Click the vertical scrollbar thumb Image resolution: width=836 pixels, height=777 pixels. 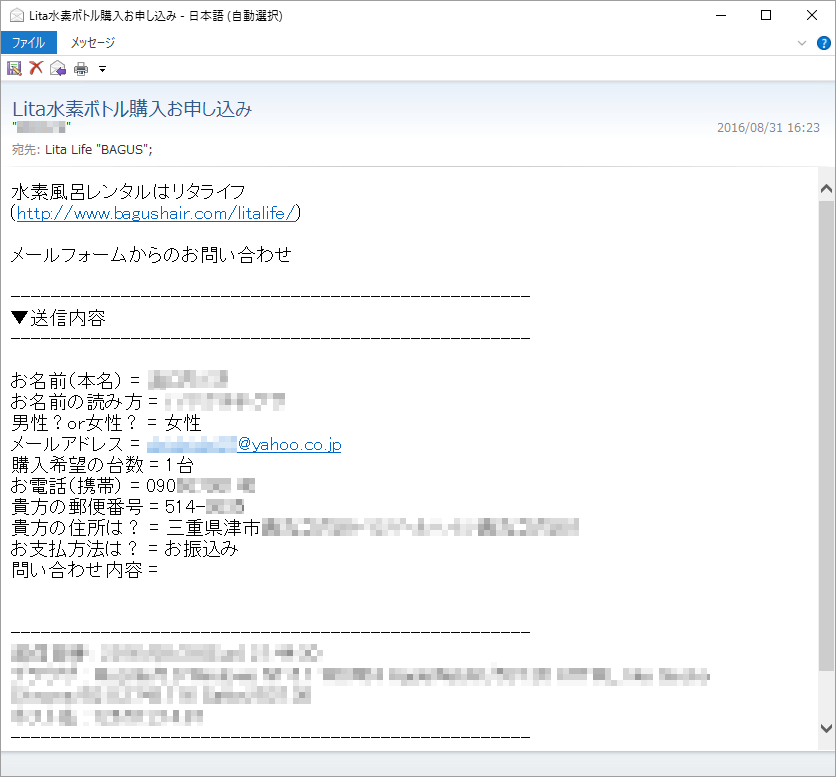tap(826, 436)
